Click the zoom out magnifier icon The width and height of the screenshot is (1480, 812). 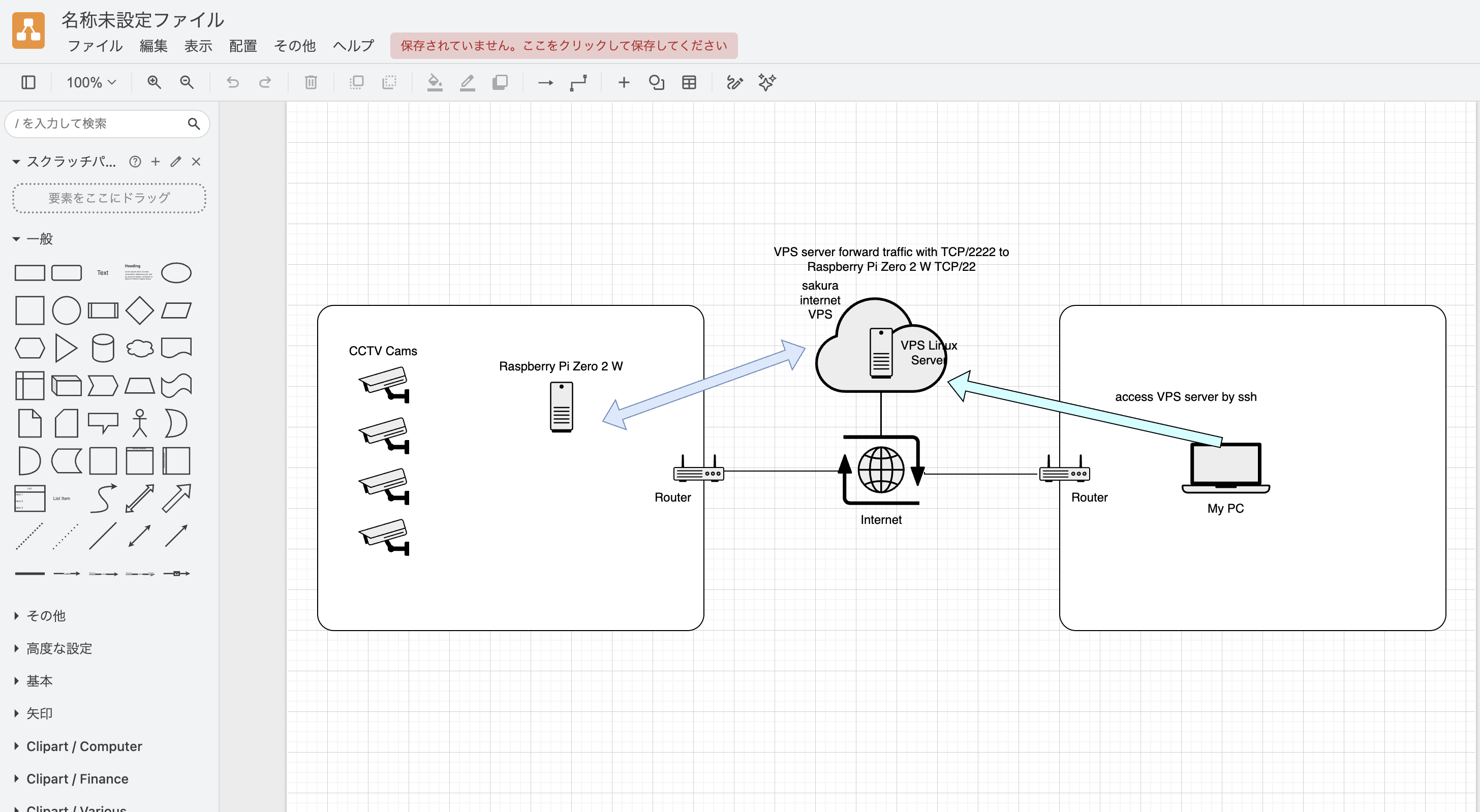point(186,82)
